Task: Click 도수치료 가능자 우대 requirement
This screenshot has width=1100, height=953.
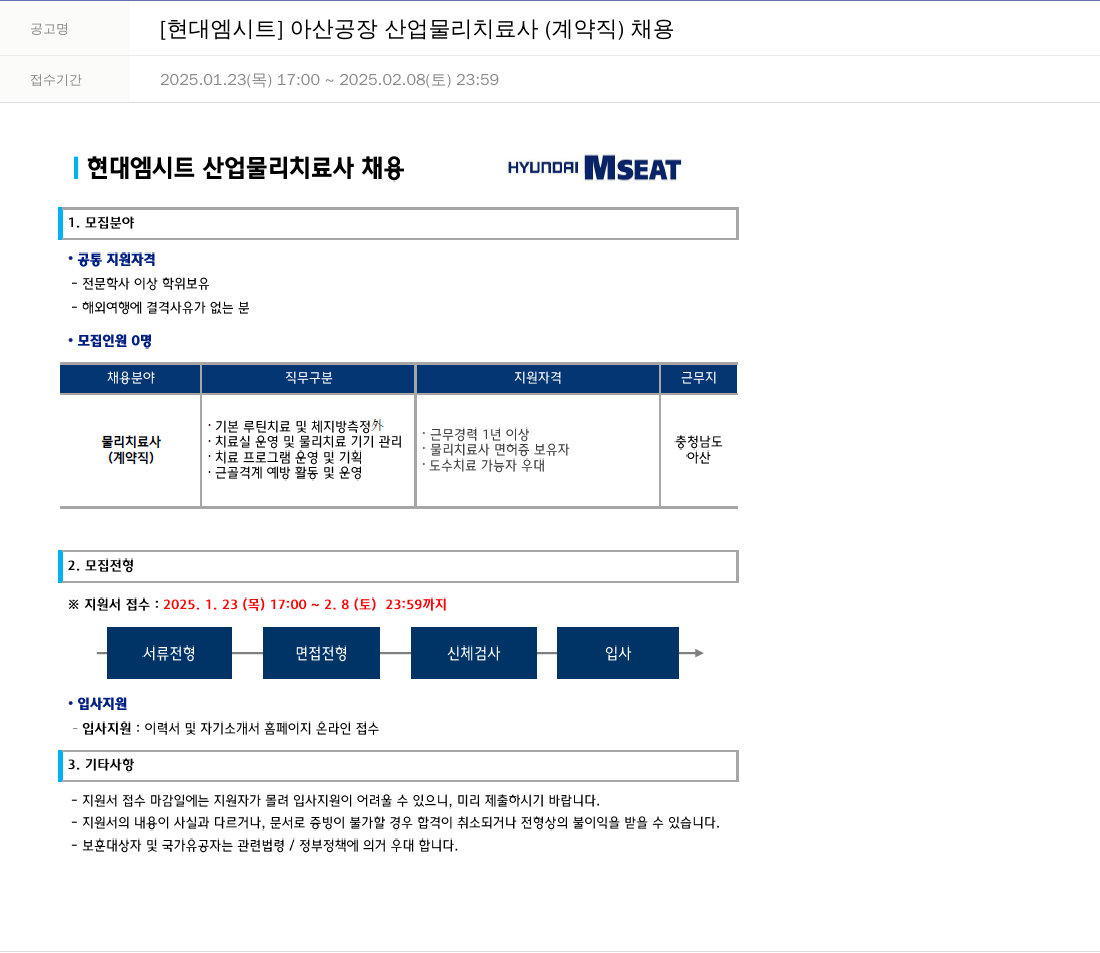Action: coord(484,465)
